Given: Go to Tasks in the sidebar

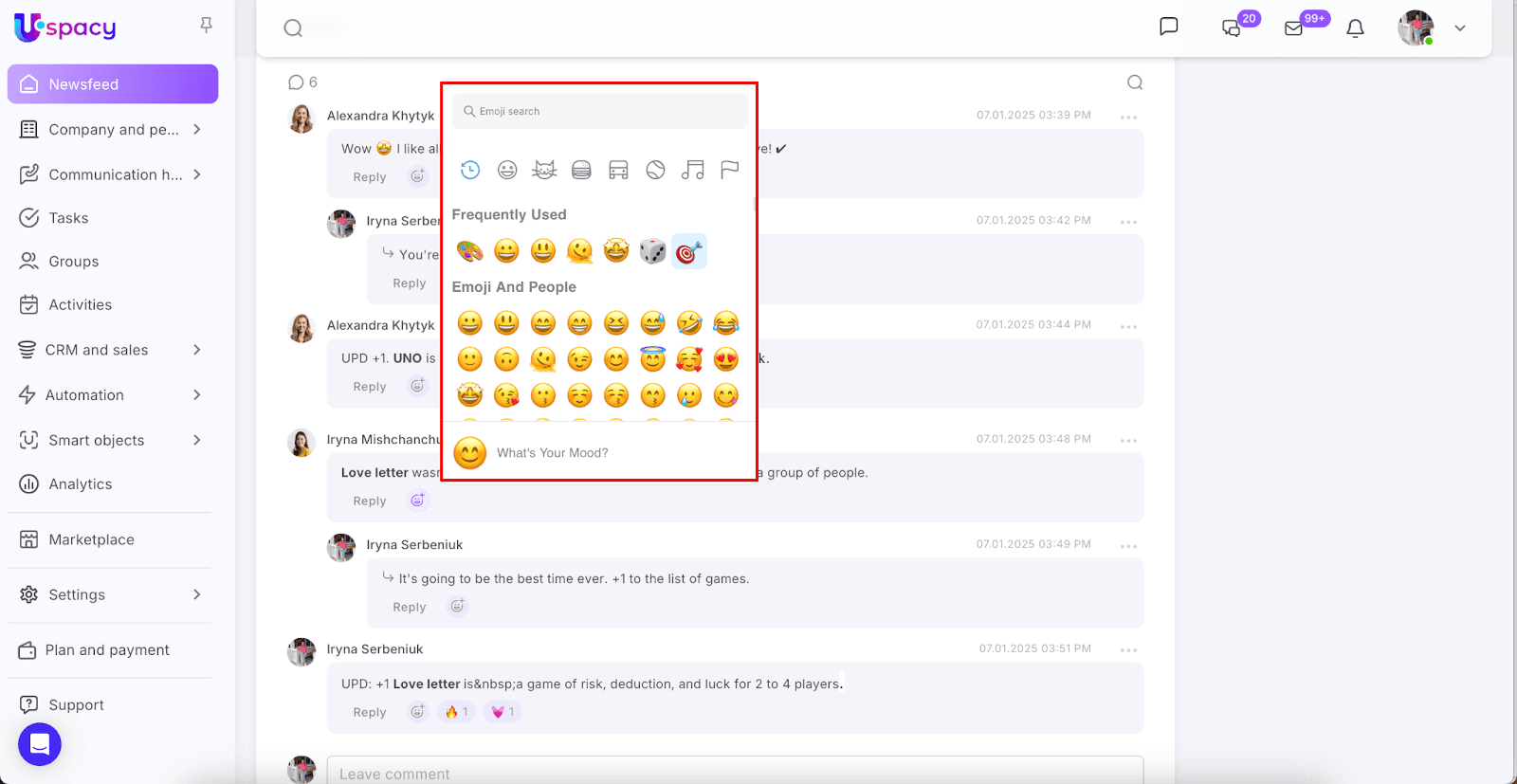Looking at the screenshot, I should pyautogui.click(x=68, y=218).
